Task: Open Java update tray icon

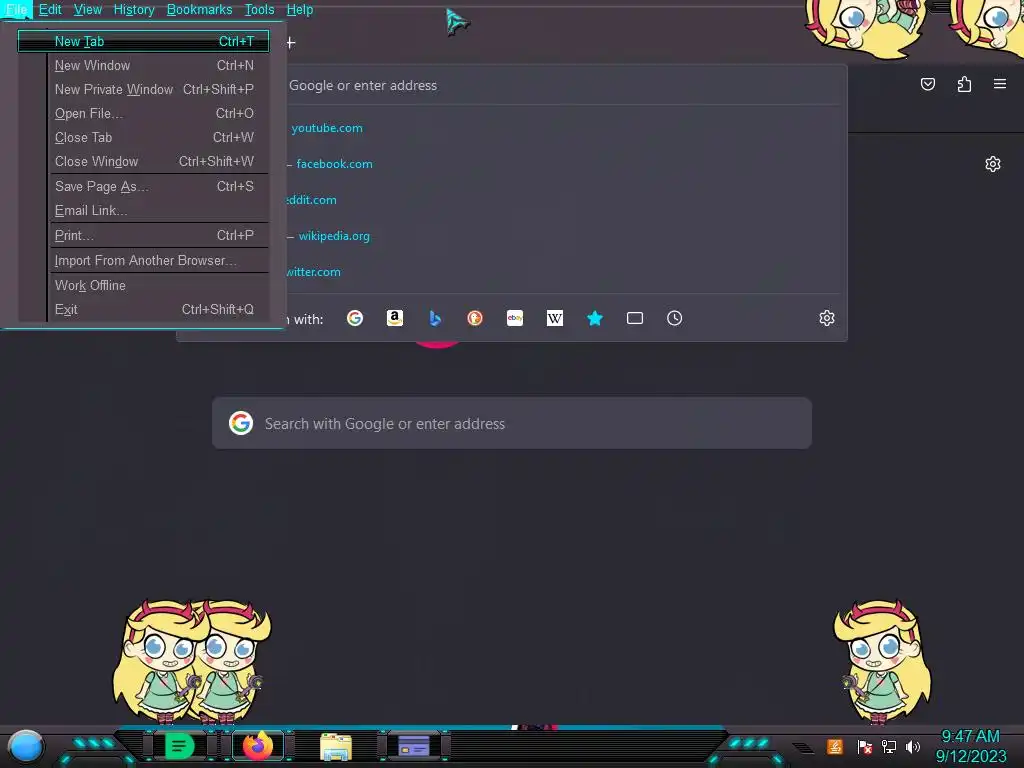Action: [835, 746]
